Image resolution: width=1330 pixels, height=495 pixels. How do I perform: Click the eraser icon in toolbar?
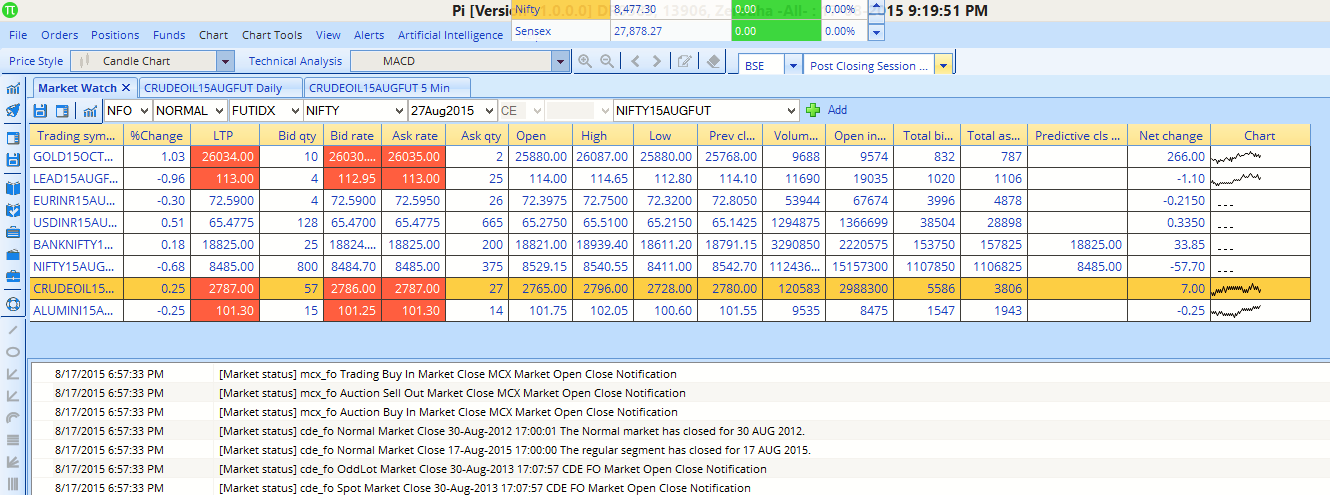pyautogui.click(x=712, y=61)
